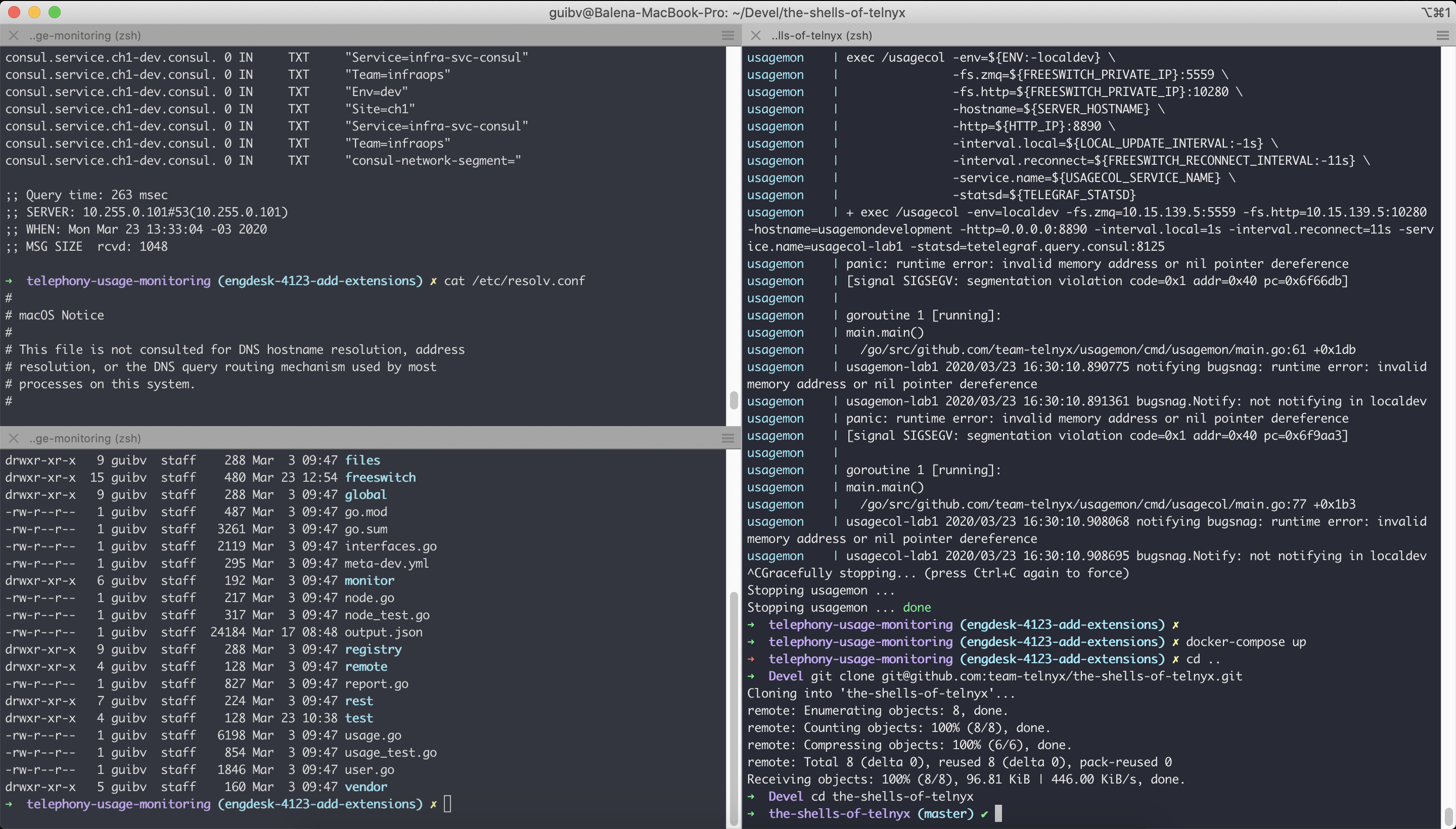
Task: Select the bottom-left ge-monitoring (zsh) title
Action: click(85, 438)
